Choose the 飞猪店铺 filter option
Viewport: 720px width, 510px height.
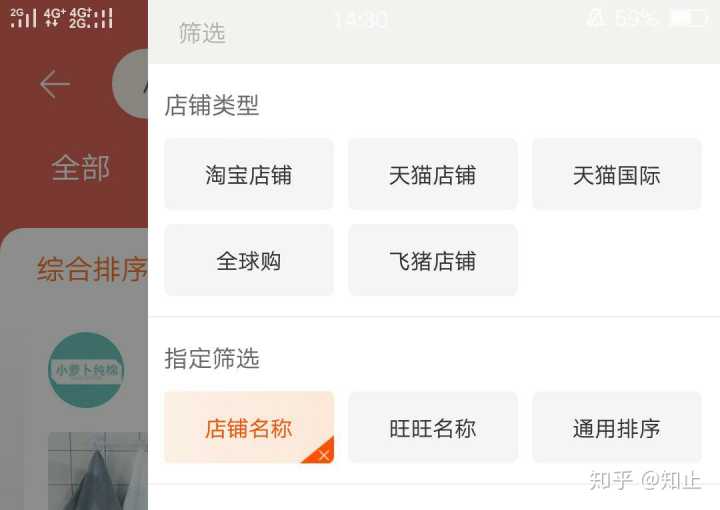click(x=433, y=260)
